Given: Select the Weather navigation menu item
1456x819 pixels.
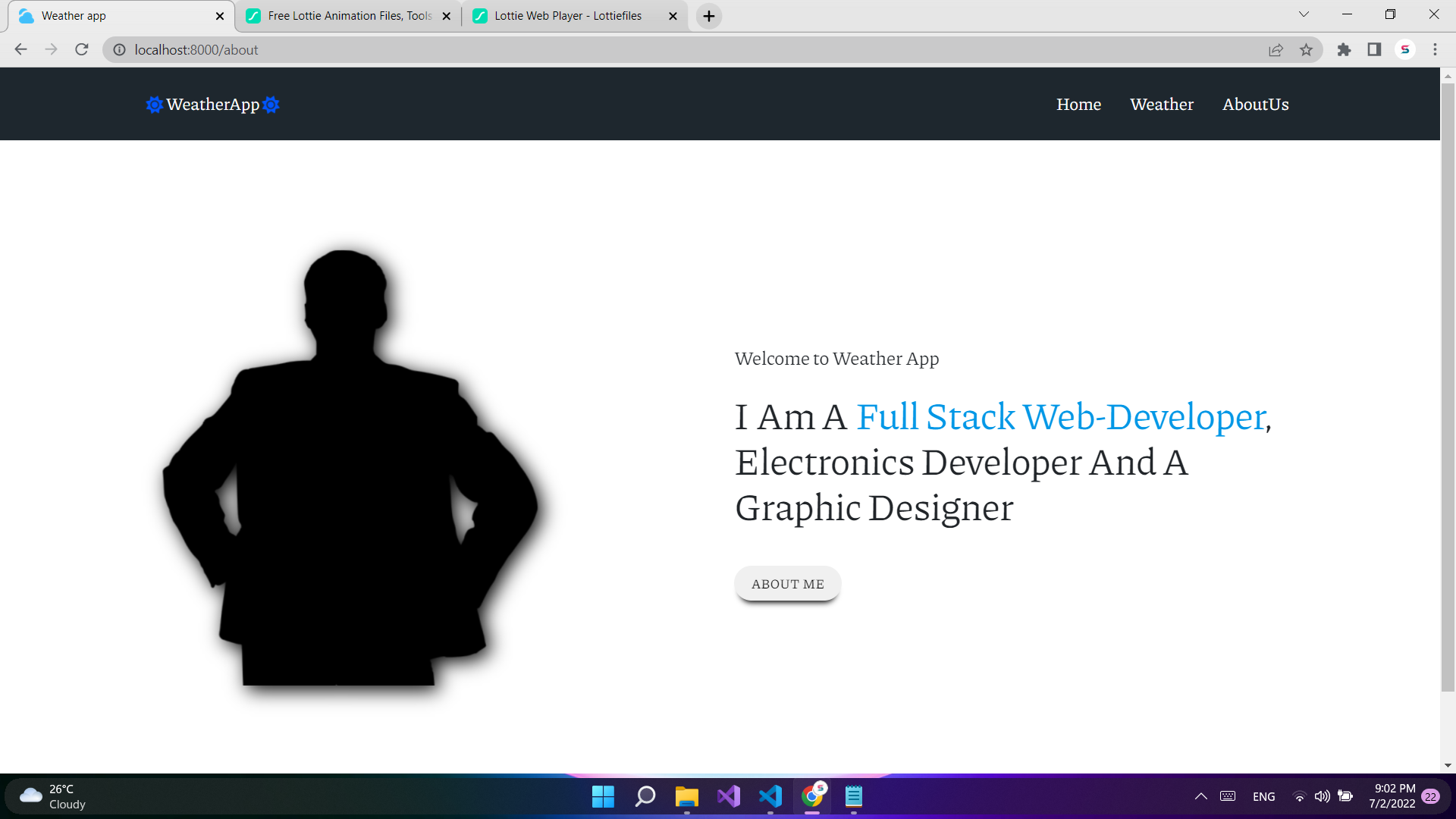Looking at the screenshot, I should click(1162, 104).
